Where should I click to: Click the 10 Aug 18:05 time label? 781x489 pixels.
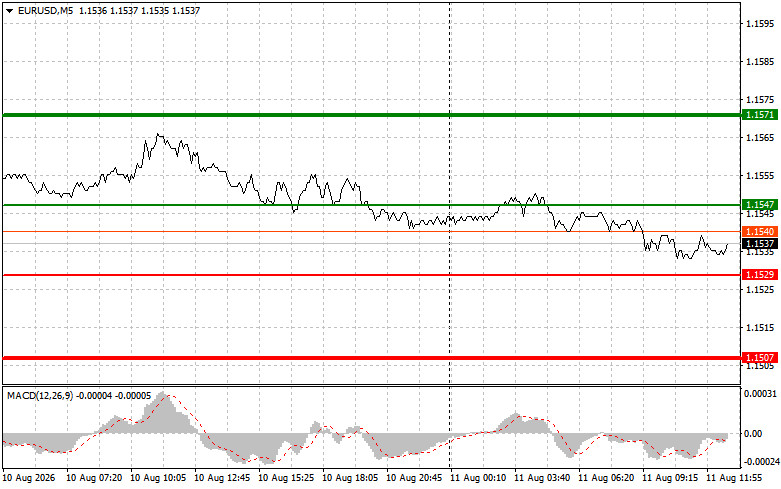click(x=350, y=478)
